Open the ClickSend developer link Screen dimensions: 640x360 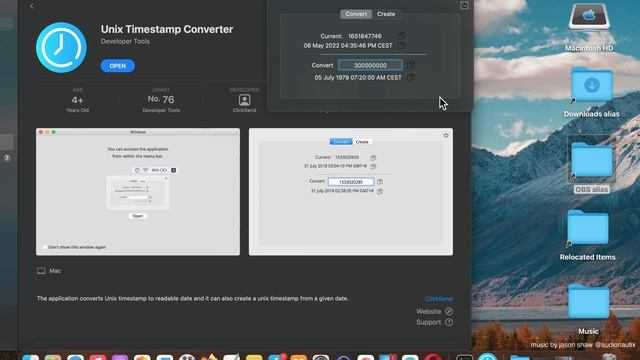tap(438, 299)
